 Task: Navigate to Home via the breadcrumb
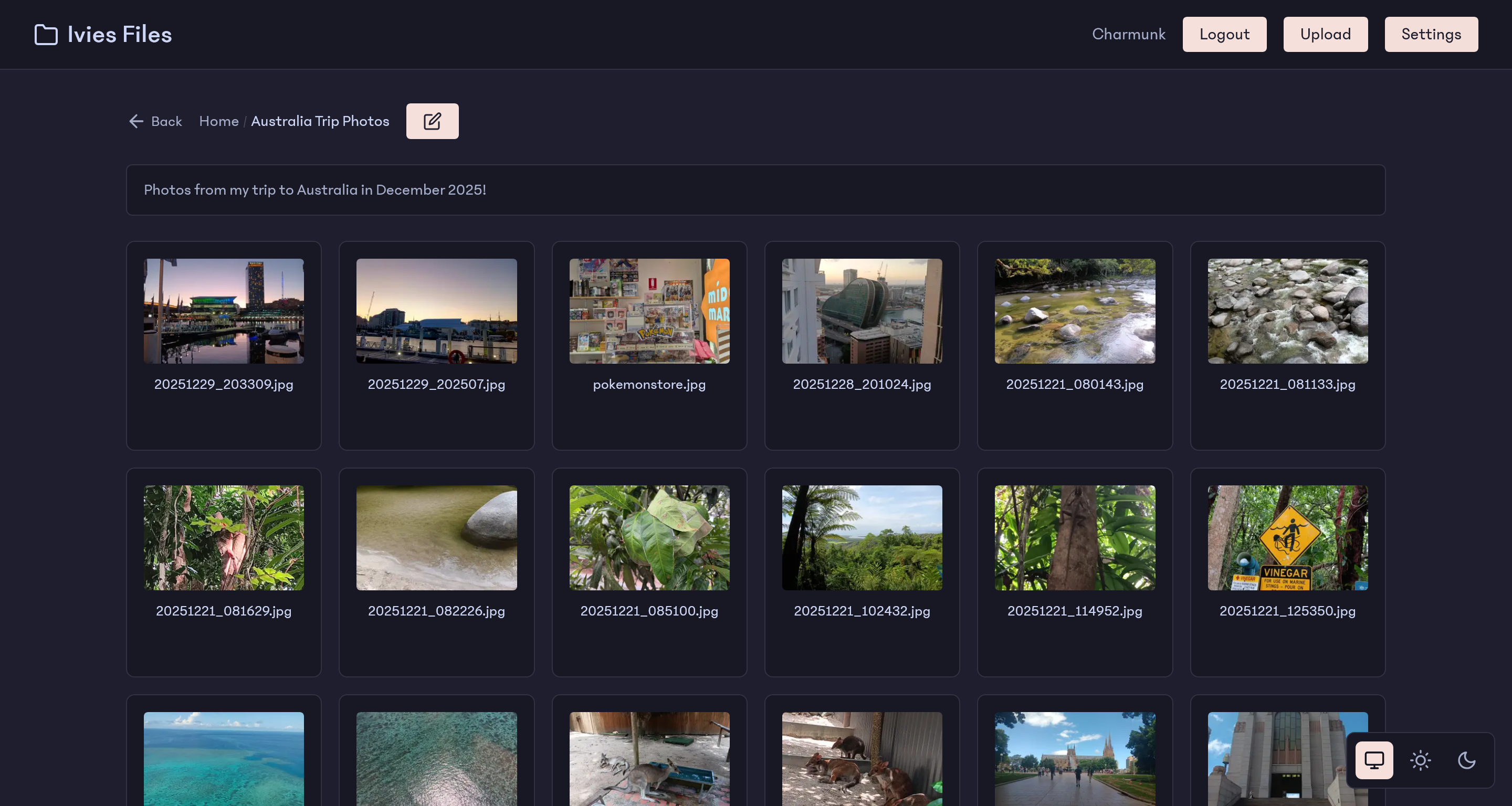pyautogui.click(x=218, y=121)
